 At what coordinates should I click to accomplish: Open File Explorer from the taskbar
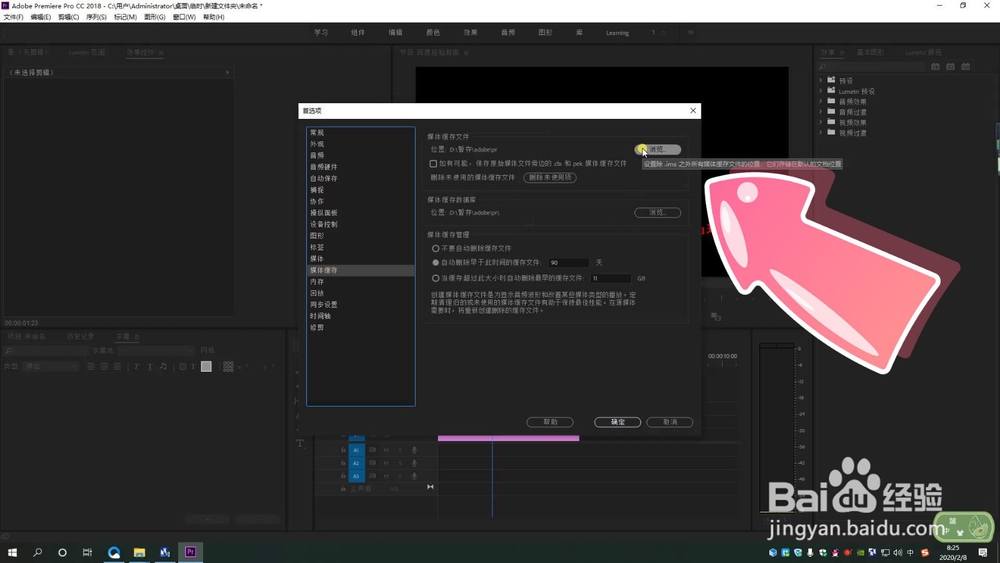(x=139, y=552)
